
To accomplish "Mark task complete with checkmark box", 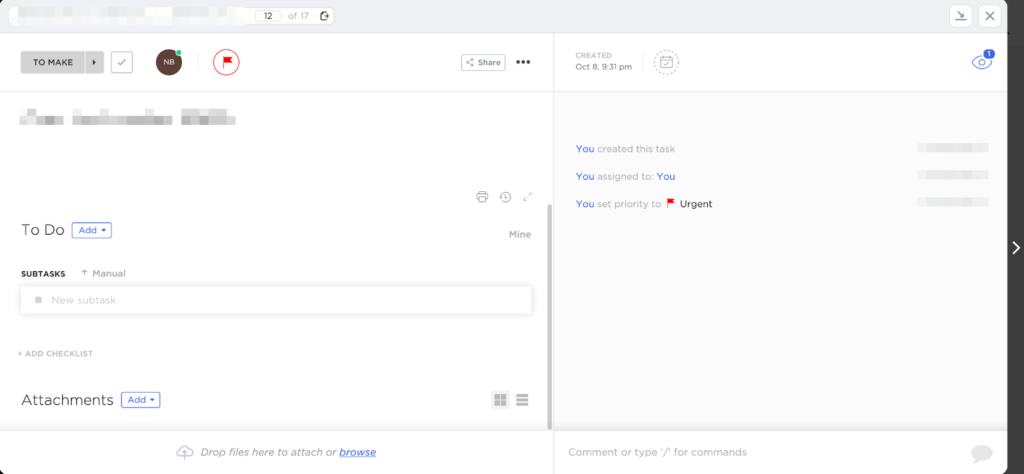I will (x=122, y=62).
